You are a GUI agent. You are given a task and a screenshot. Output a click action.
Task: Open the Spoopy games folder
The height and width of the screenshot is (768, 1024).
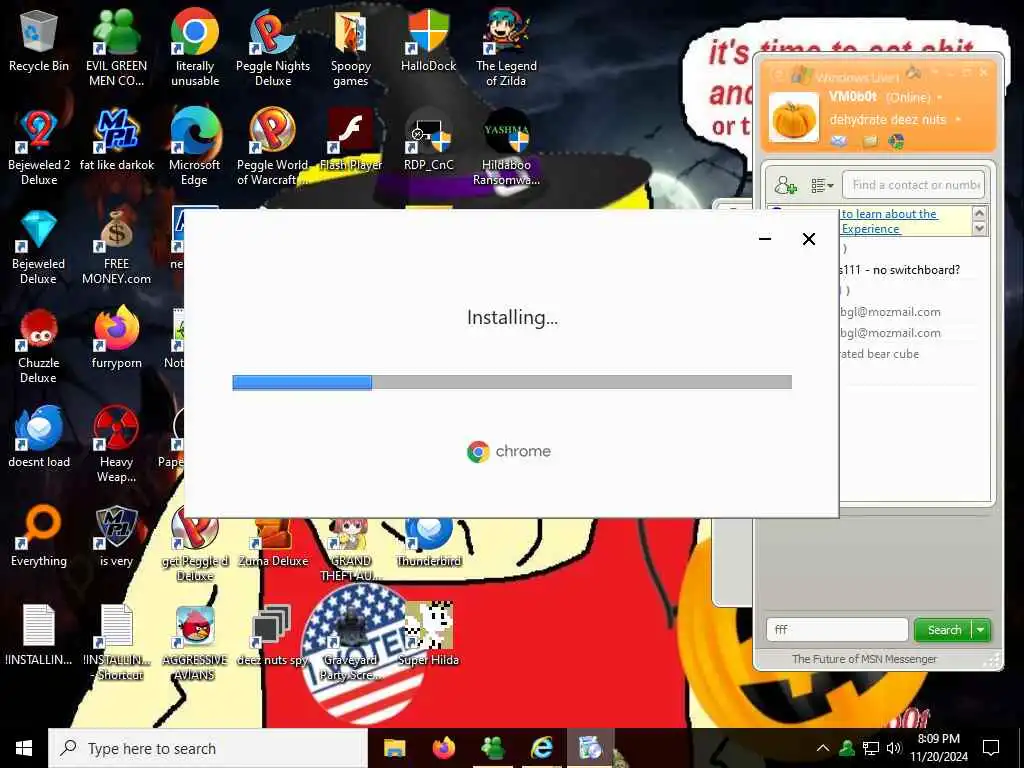tap(351, 47)
